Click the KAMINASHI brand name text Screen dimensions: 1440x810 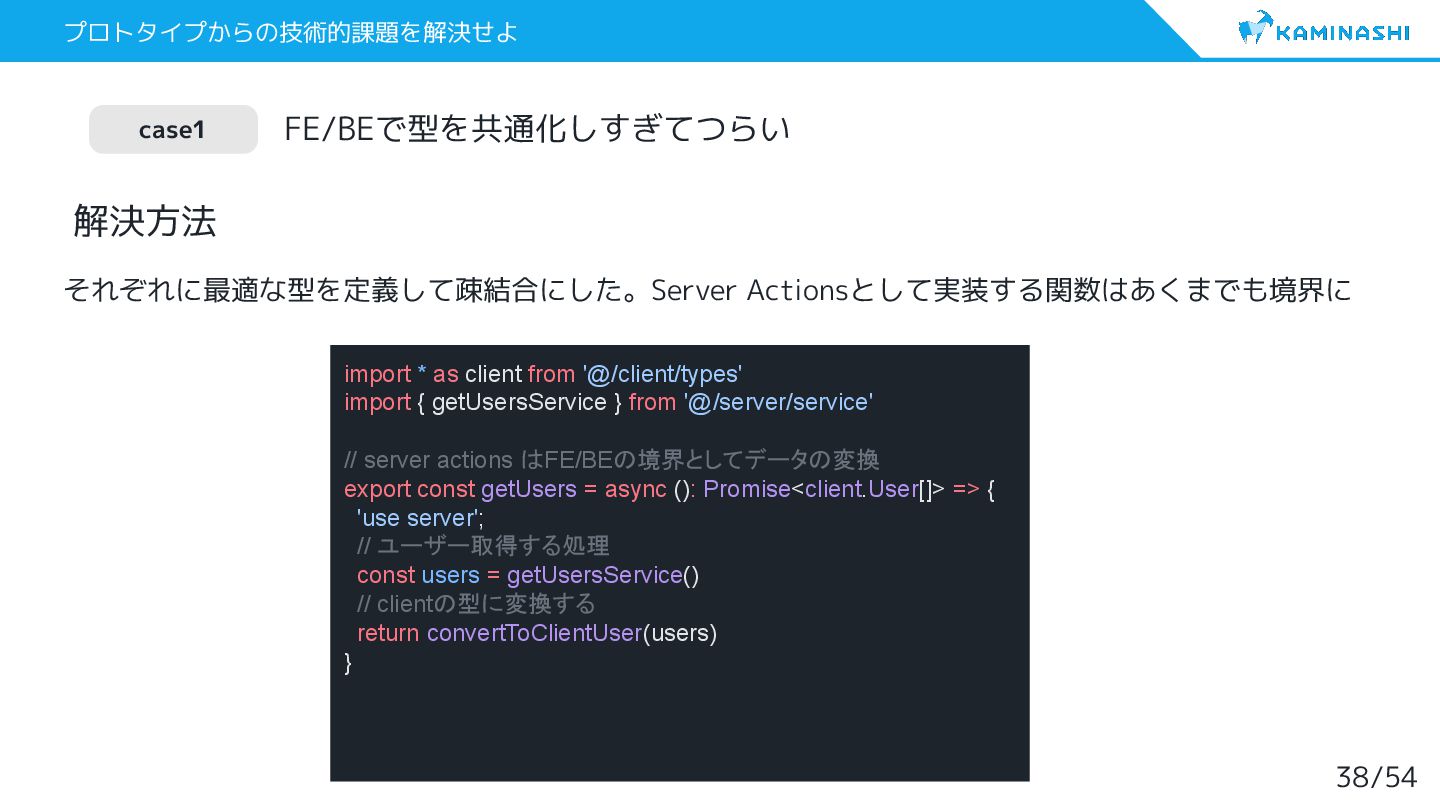pyautogui.click(x=1343, y=33)
